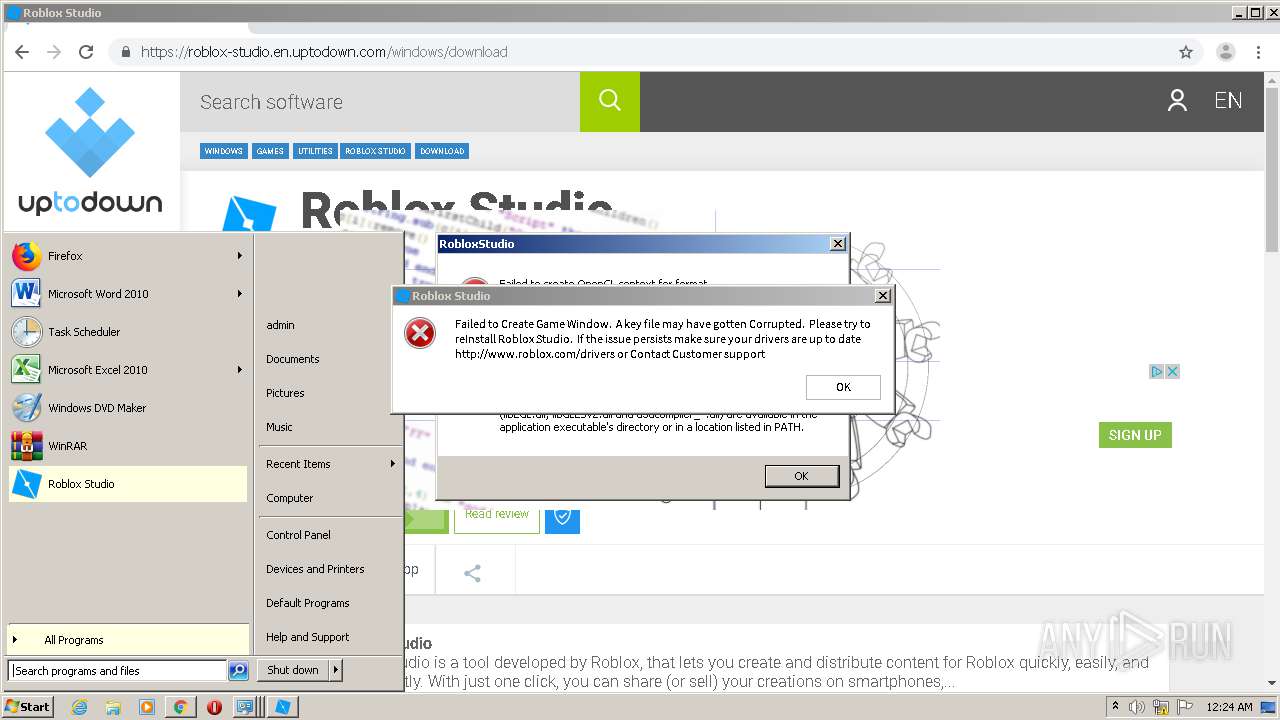Bookmark page with the star icon

(1186, 52)
